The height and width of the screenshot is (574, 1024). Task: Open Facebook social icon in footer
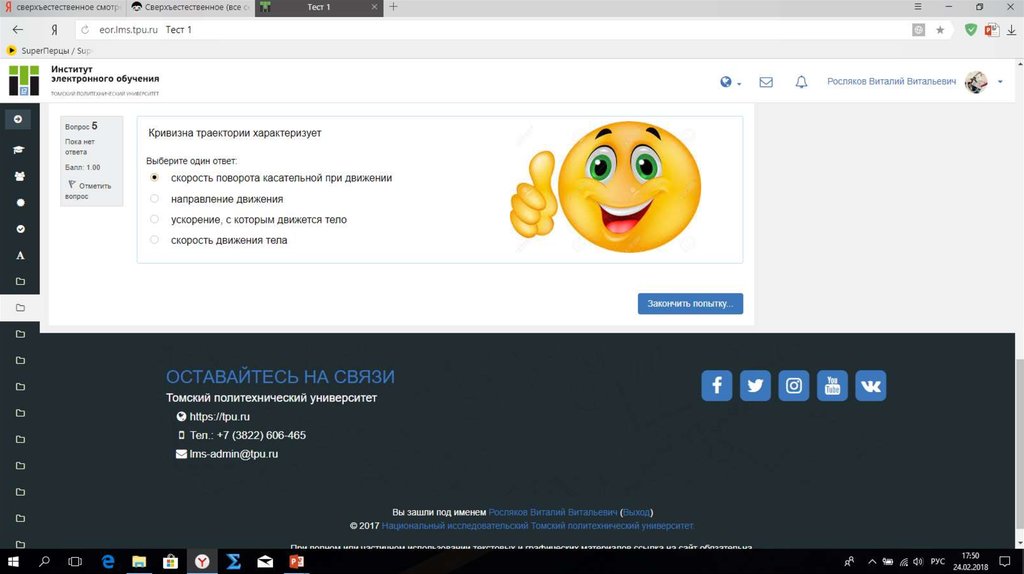[716, 385]
